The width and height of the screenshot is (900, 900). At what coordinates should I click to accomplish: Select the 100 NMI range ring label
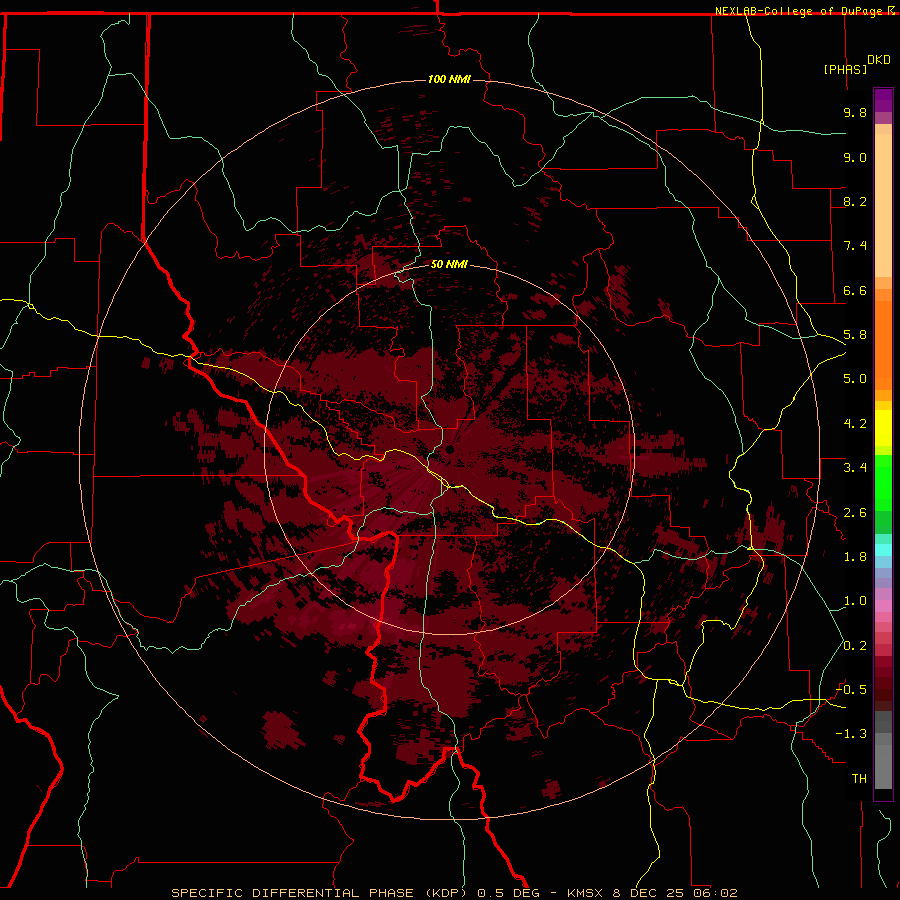pyautogui.click(x=449, y=79)
